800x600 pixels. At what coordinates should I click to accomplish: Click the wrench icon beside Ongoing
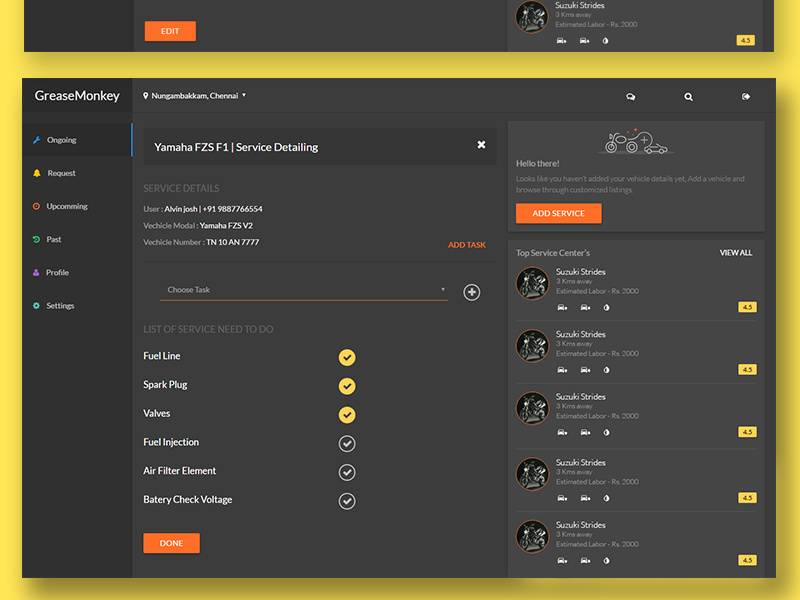point(36,140)
